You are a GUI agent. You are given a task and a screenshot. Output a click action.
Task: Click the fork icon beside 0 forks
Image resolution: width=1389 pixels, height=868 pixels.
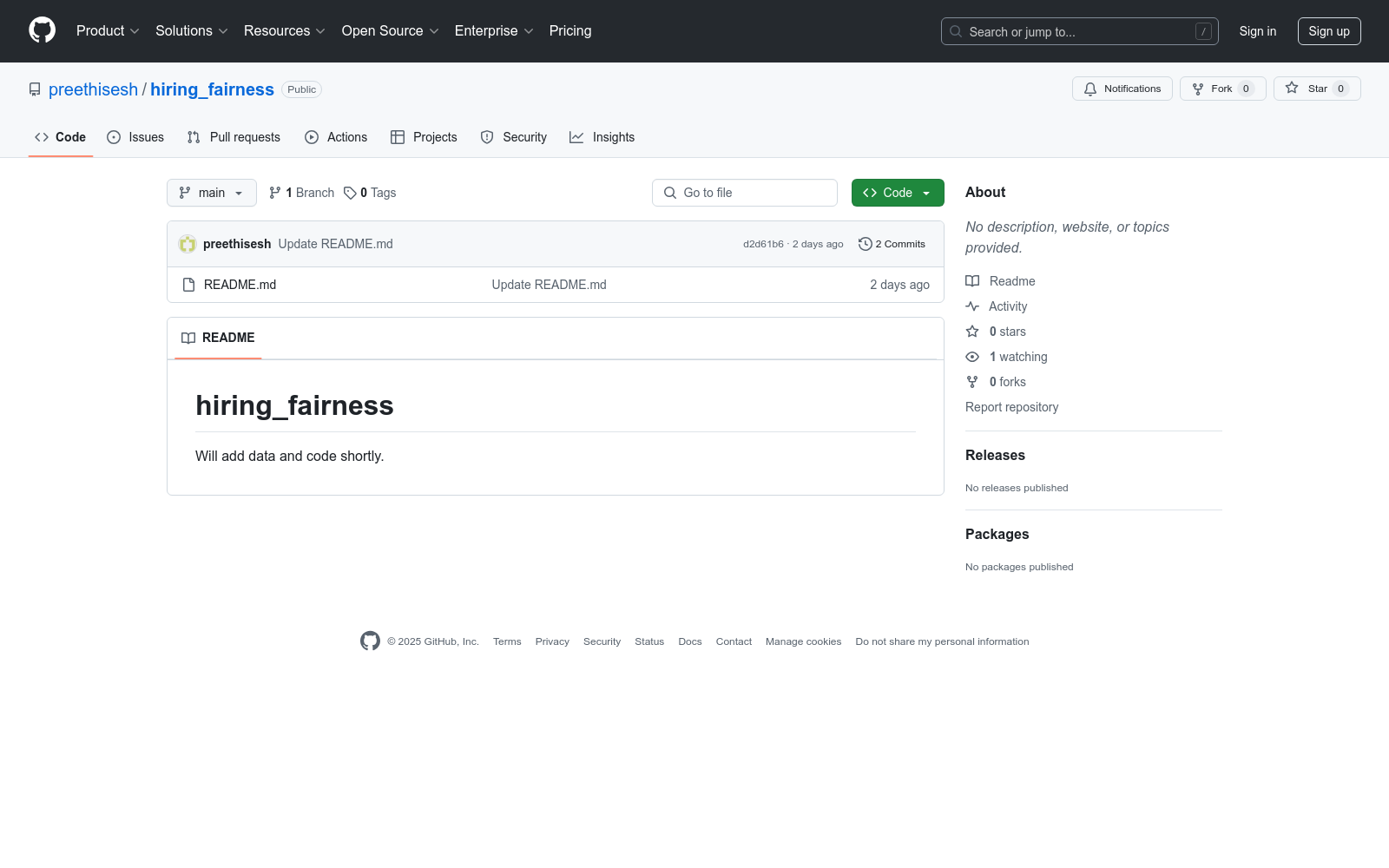pos(972,382)
